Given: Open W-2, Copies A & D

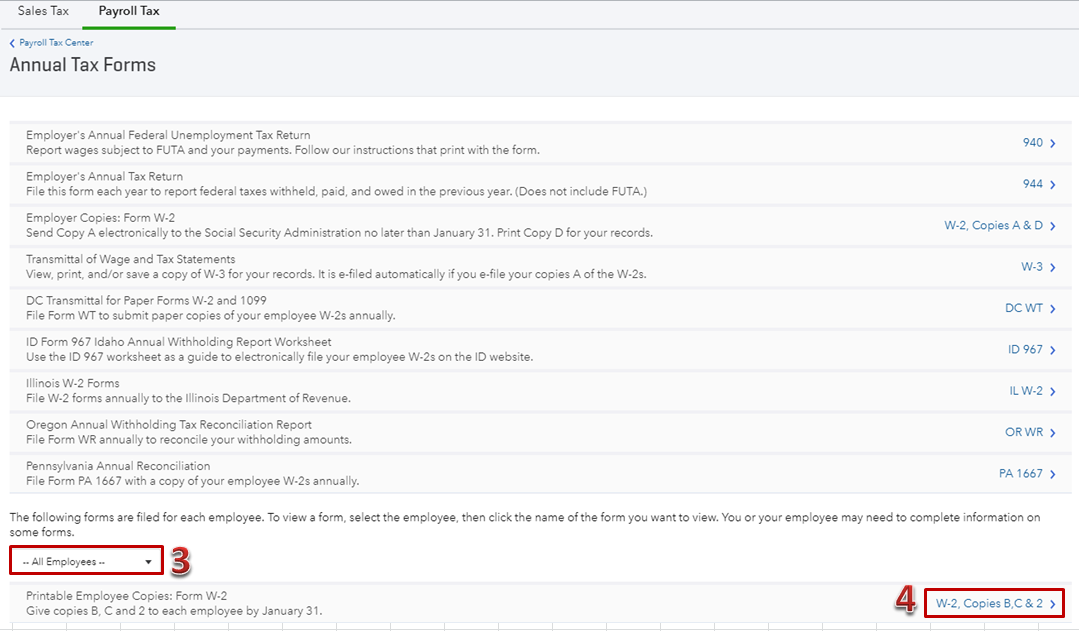Looking at the screenshot, I should 993,226.
